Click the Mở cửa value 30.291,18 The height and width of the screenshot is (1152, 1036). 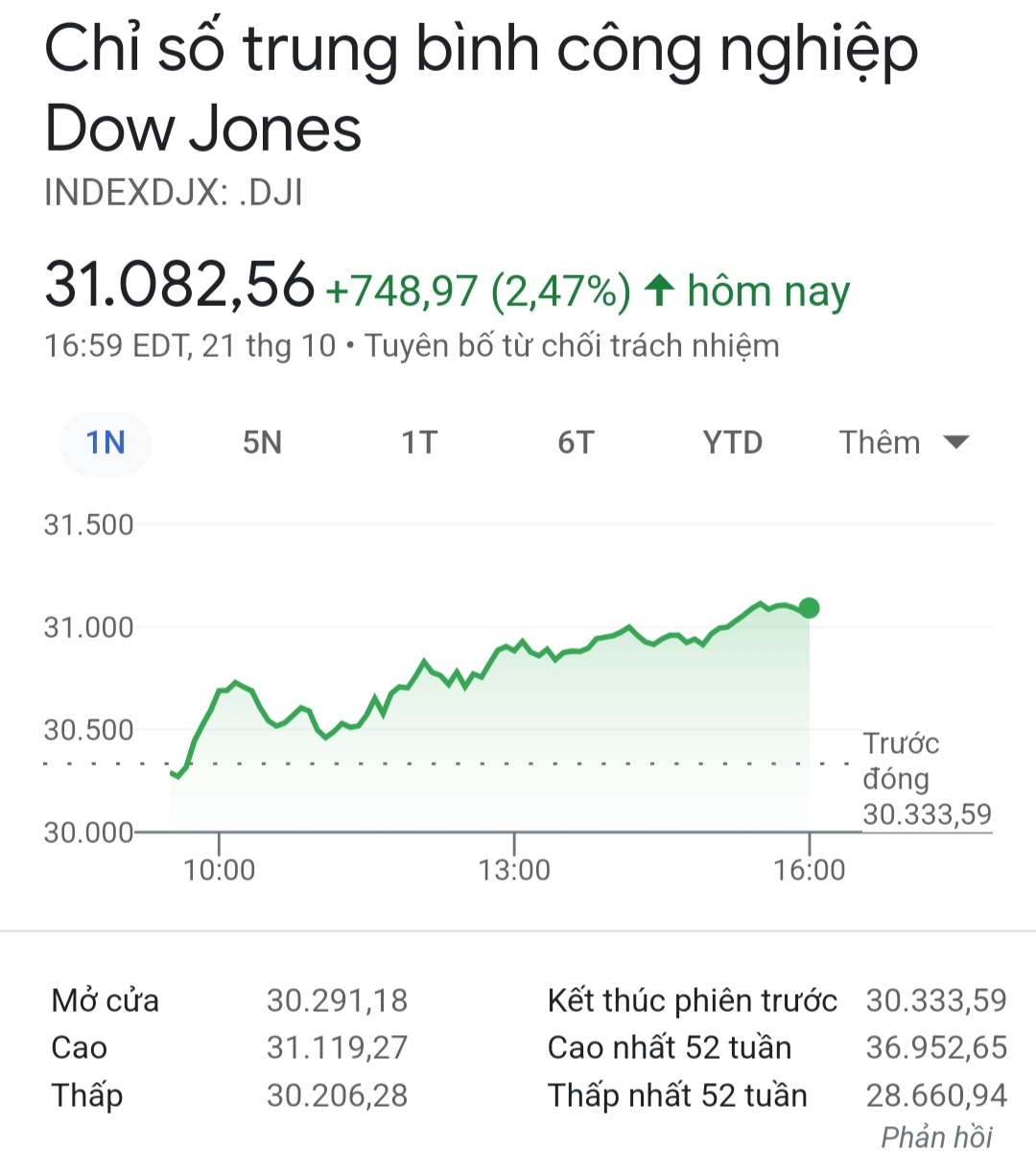[x=337, y=1000]
